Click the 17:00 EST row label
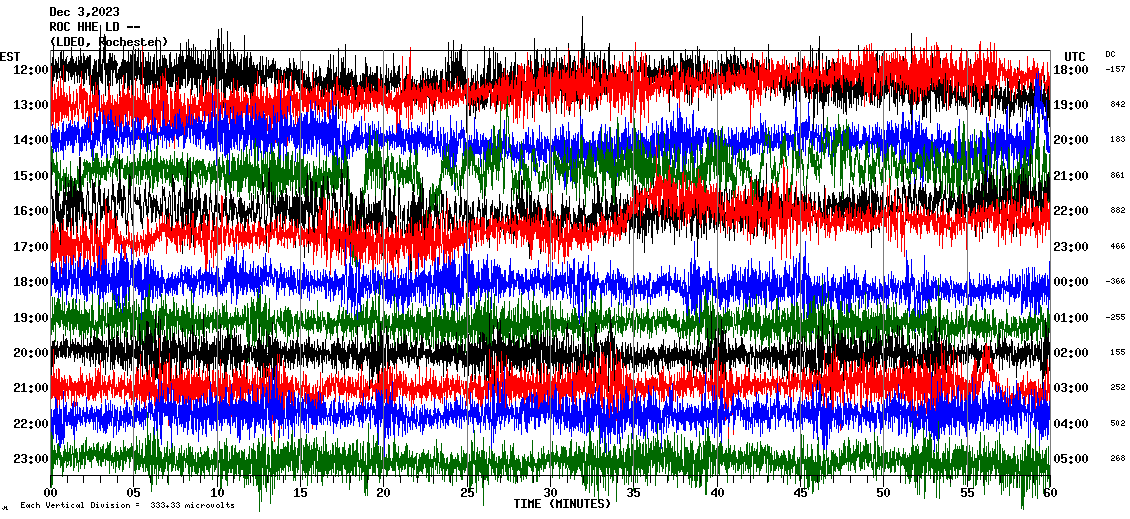 [31, 246]
